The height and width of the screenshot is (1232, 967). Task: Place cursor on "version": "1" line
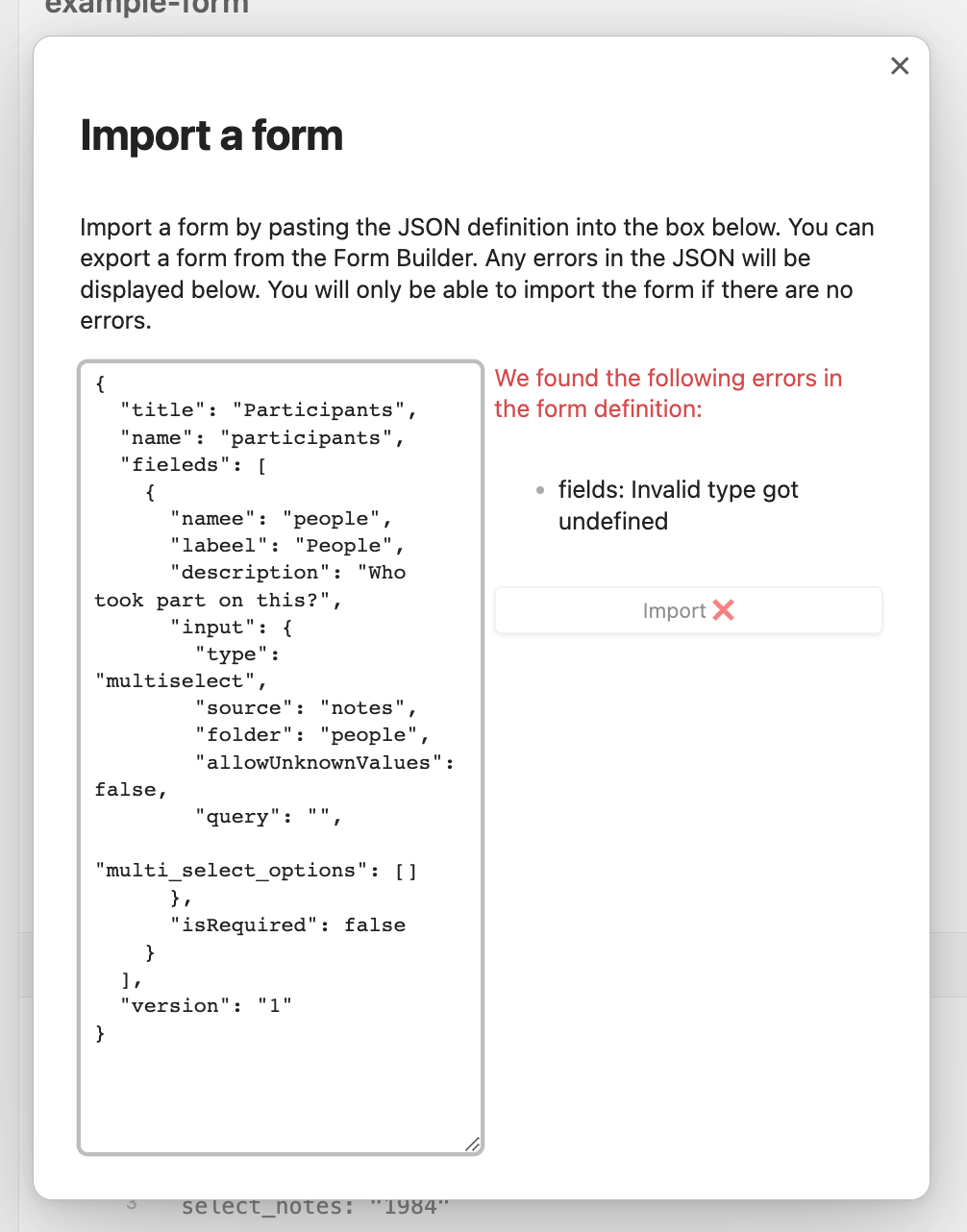(x=206, y=1005)
